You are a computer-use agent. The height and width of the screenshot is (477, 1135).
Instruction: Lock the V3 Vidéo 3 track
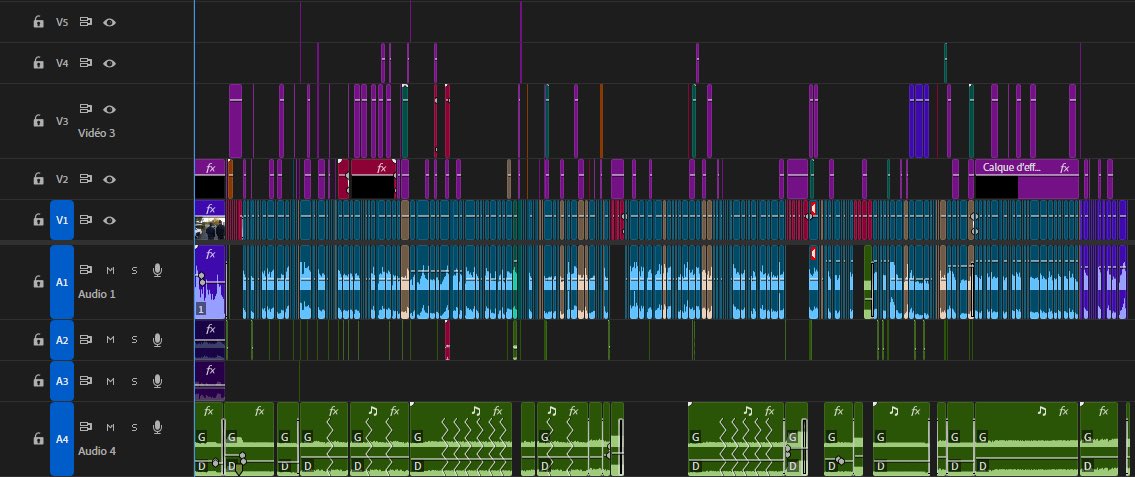pyautogui.click(x=38, y=121)
